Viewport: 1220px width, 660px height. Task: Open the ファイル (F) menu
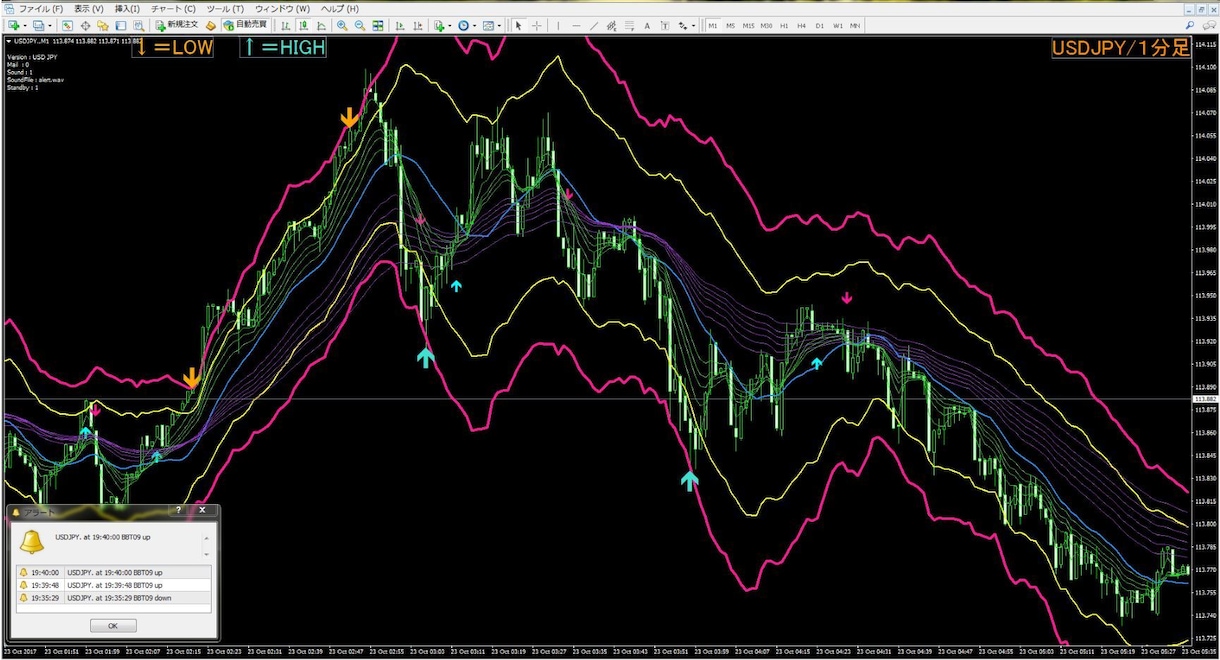41,8
